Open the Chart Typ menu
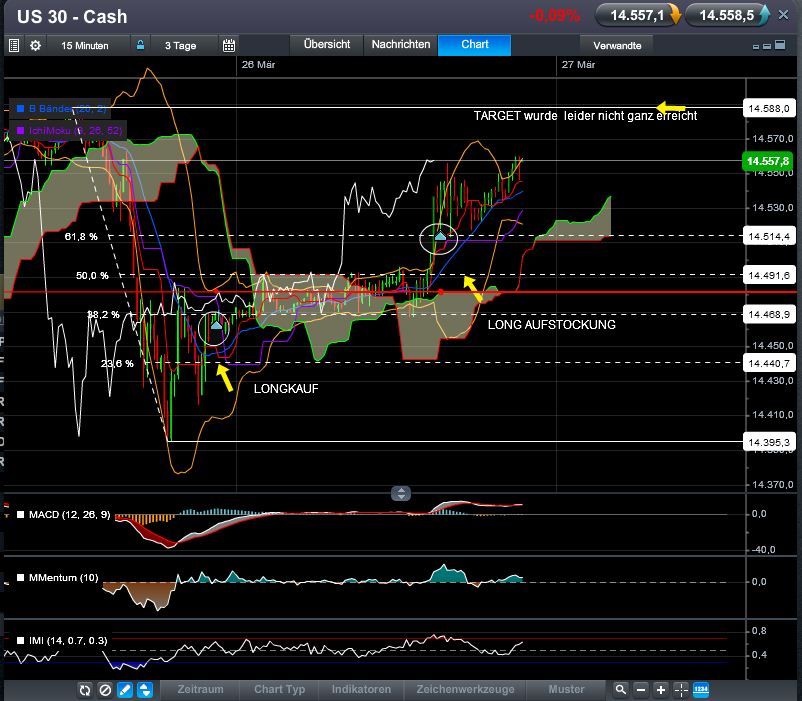 (279, 689)
